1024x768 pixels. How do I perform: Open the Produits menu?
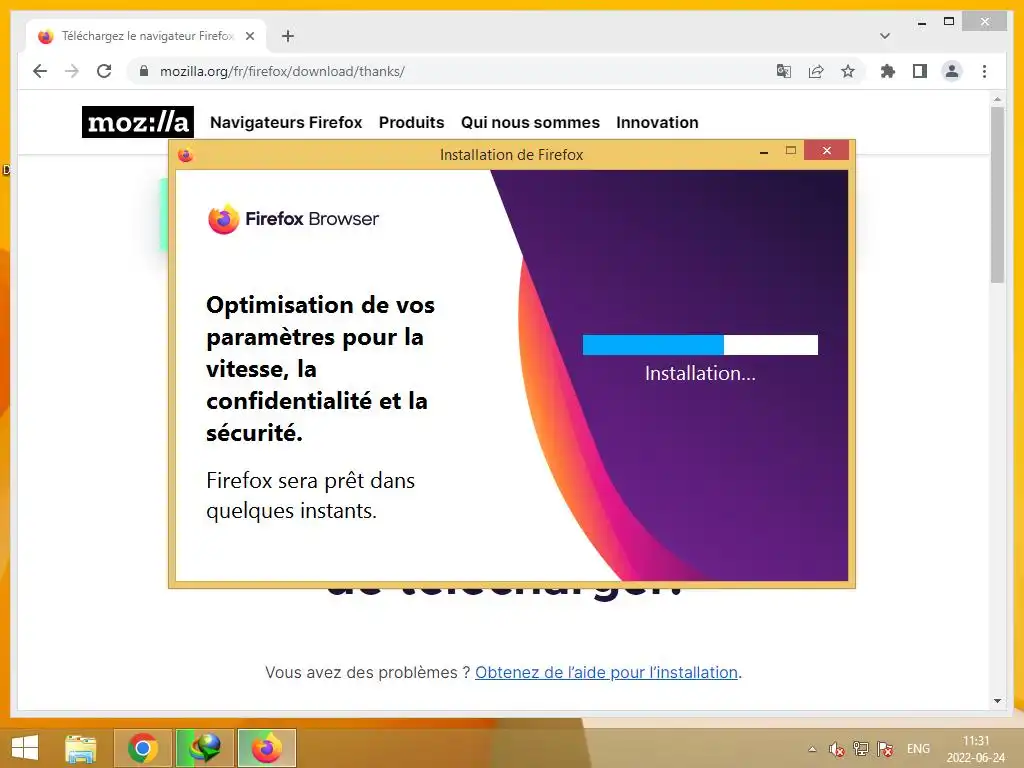pos(411,122)
